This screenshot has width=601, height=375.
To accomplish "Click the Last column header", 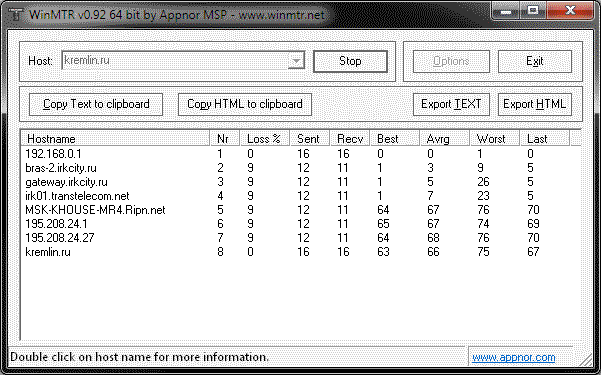I will pyautogui.click(x=545, y=138).
